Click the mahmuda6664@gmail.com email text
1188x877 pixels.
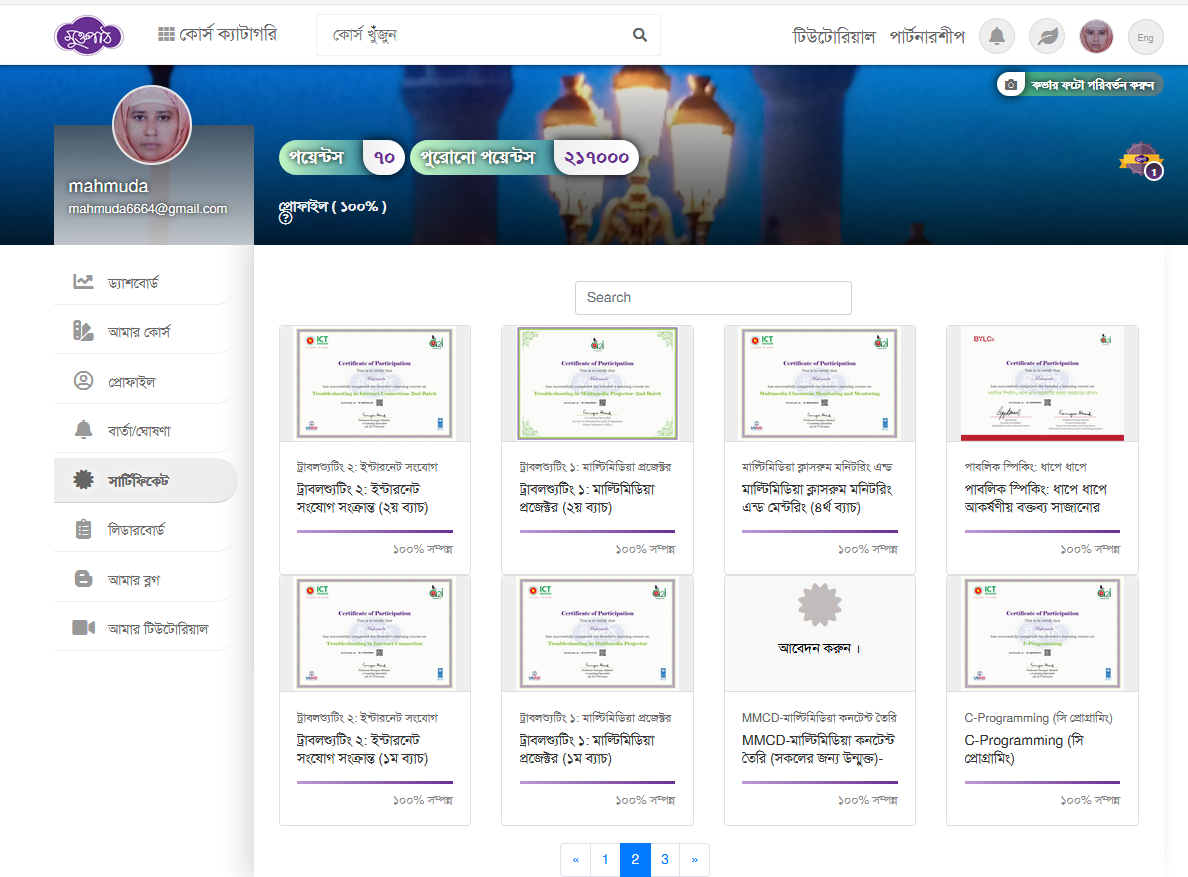point(148,209)
